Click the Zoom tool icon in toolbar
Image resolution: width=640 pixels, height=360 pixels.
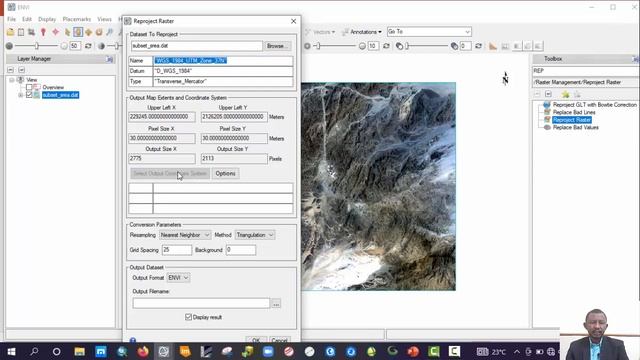coord(109,32)
